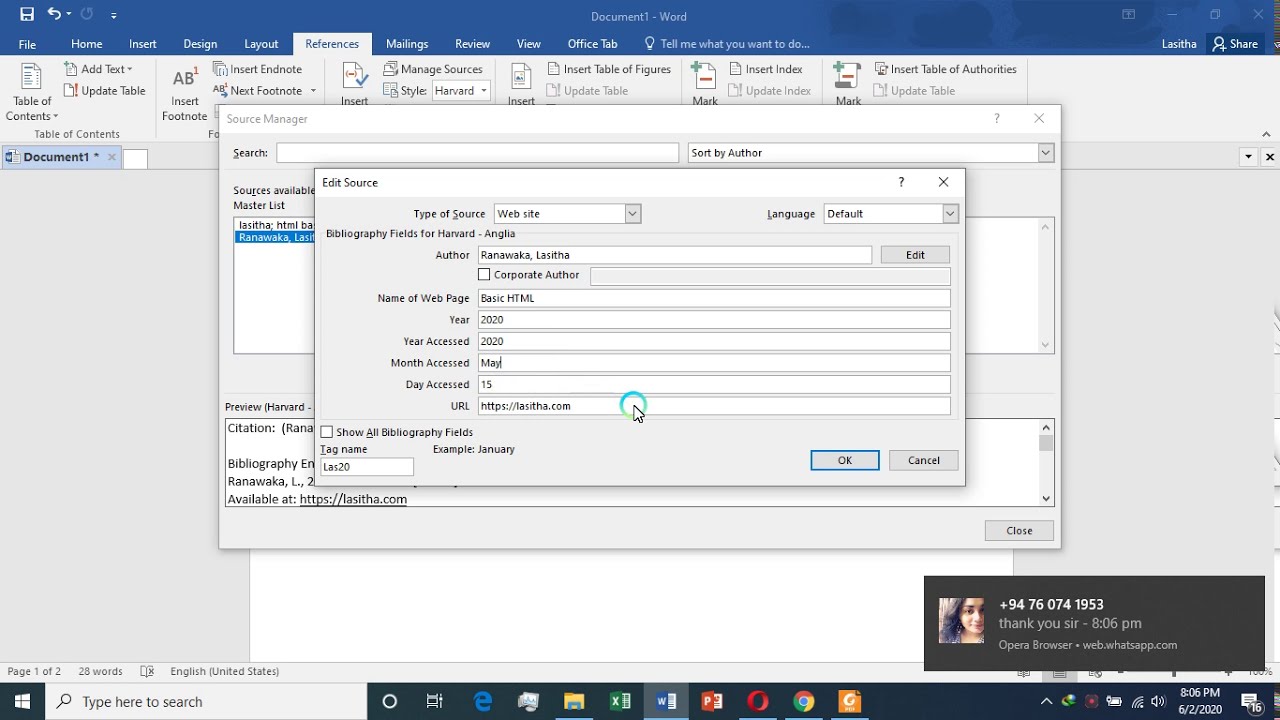Click Insert Table of Authorities icon
The width and height of the screenshot is (1280, 720).
882,69
